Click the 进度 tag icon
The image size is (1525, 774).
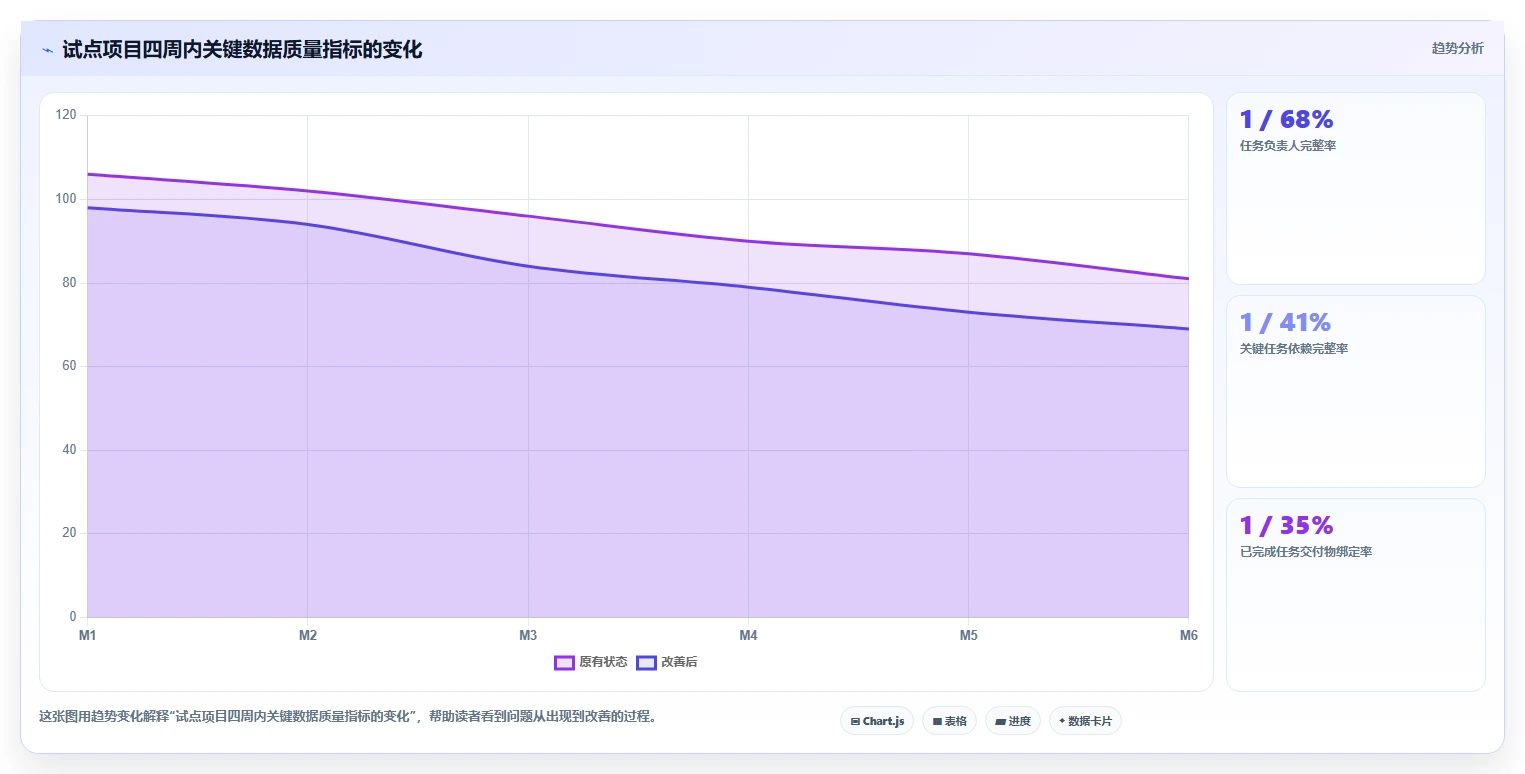pyautogui.click(x=1001, y=721)
